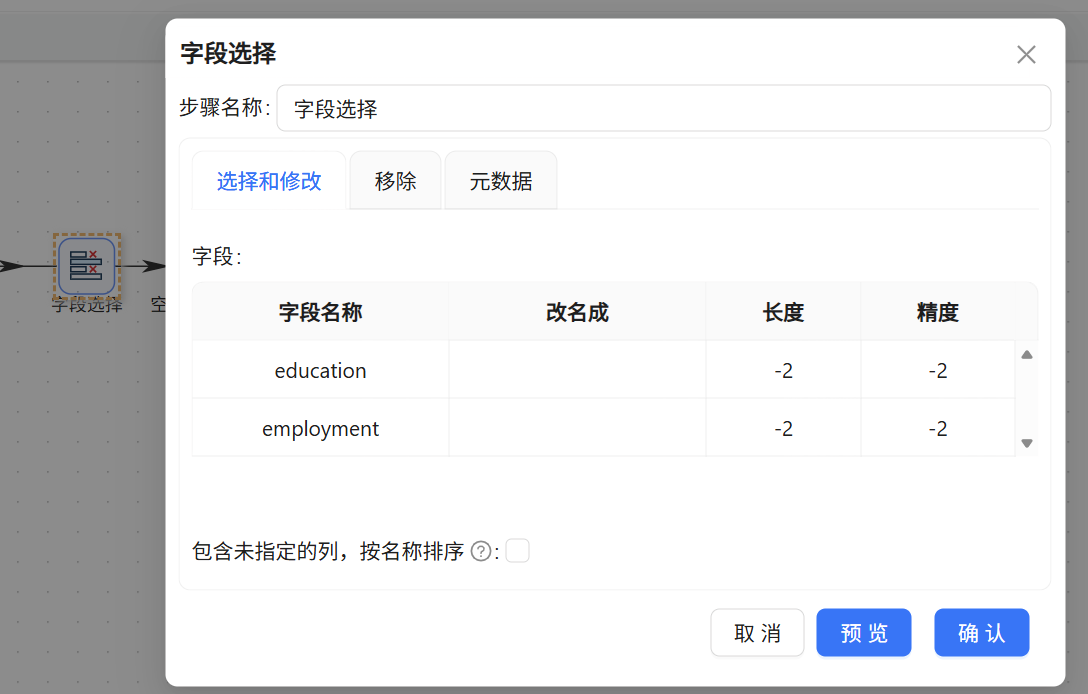Close the 字段选择 dialog with the X
Image resolution: width=1088 pixels, height=694 pixels.
click(x=1026, y=54)
